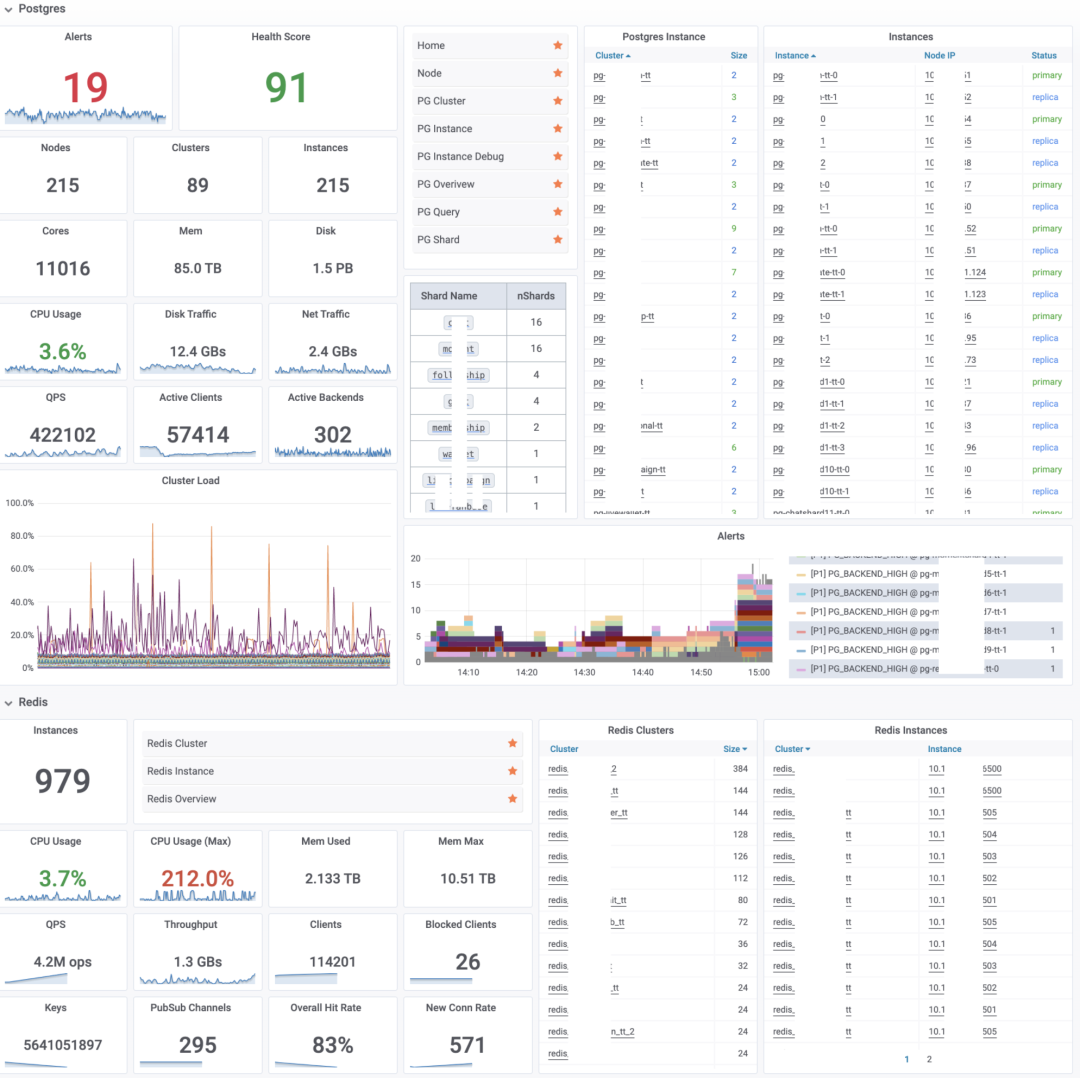Go to page 2 of Redis Instances

coord(929,1059)
